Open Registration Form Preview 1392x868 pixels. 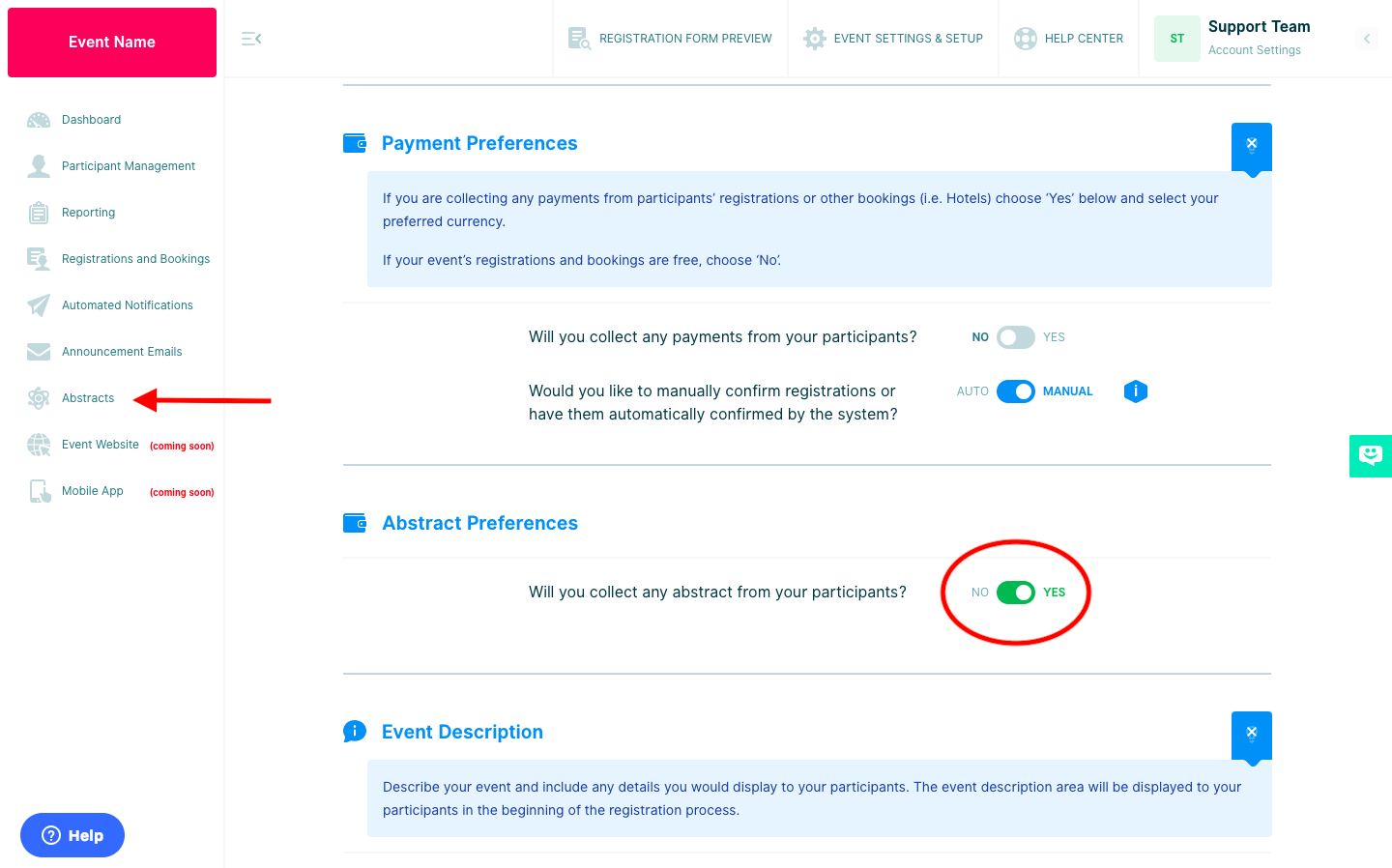(670, 39)
